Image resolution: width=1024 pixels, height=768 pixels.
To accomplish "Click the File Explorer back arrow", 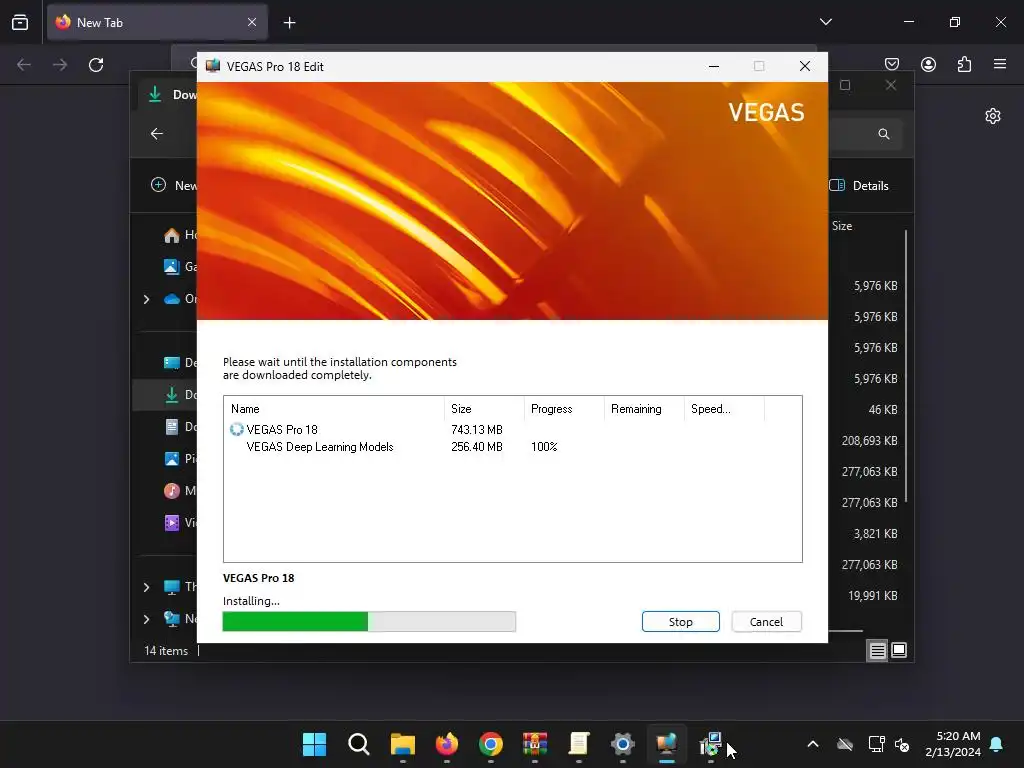I will point(157,134).
